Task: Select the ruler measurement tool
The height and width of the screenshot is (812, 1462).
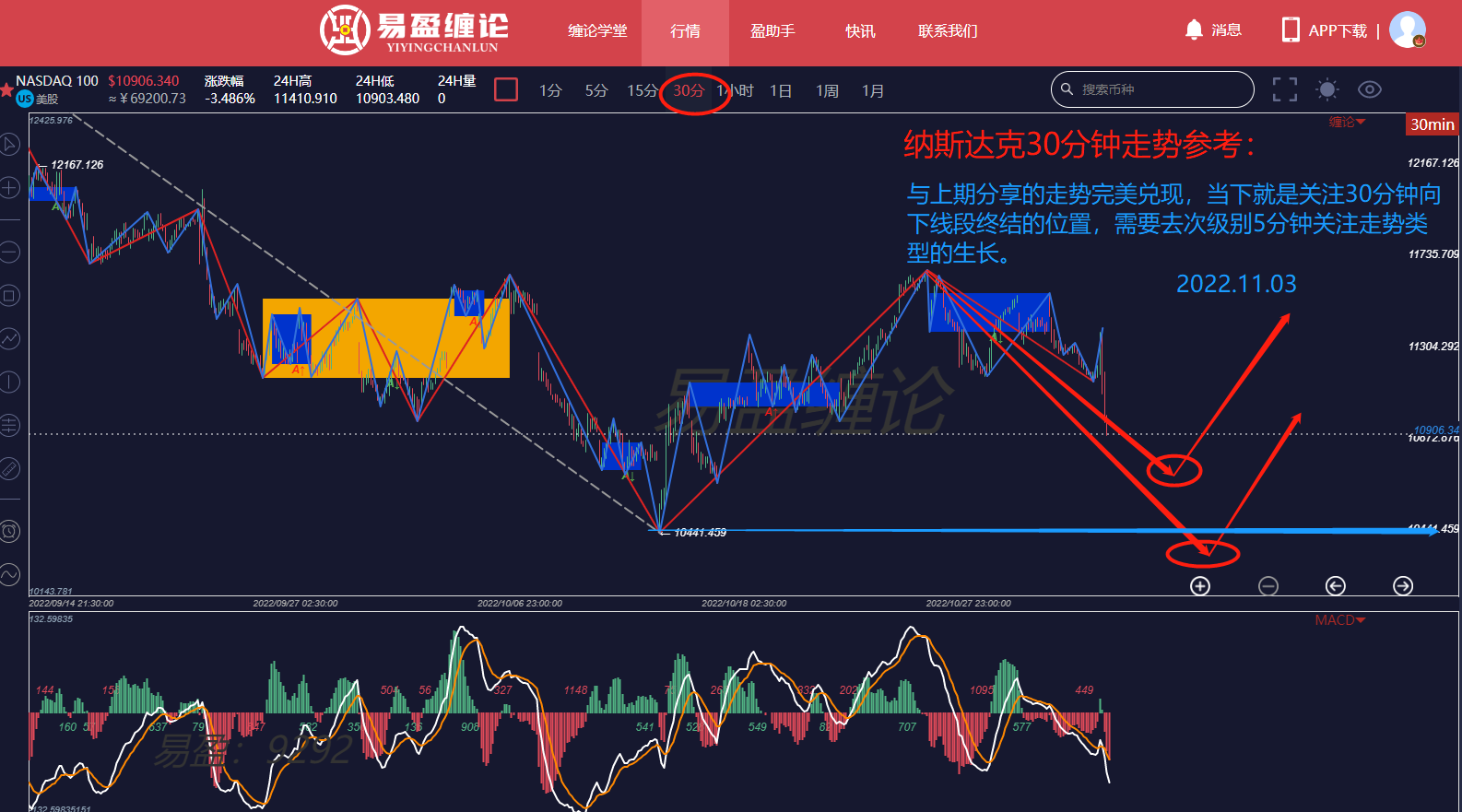Action: [x=9, y=469]
